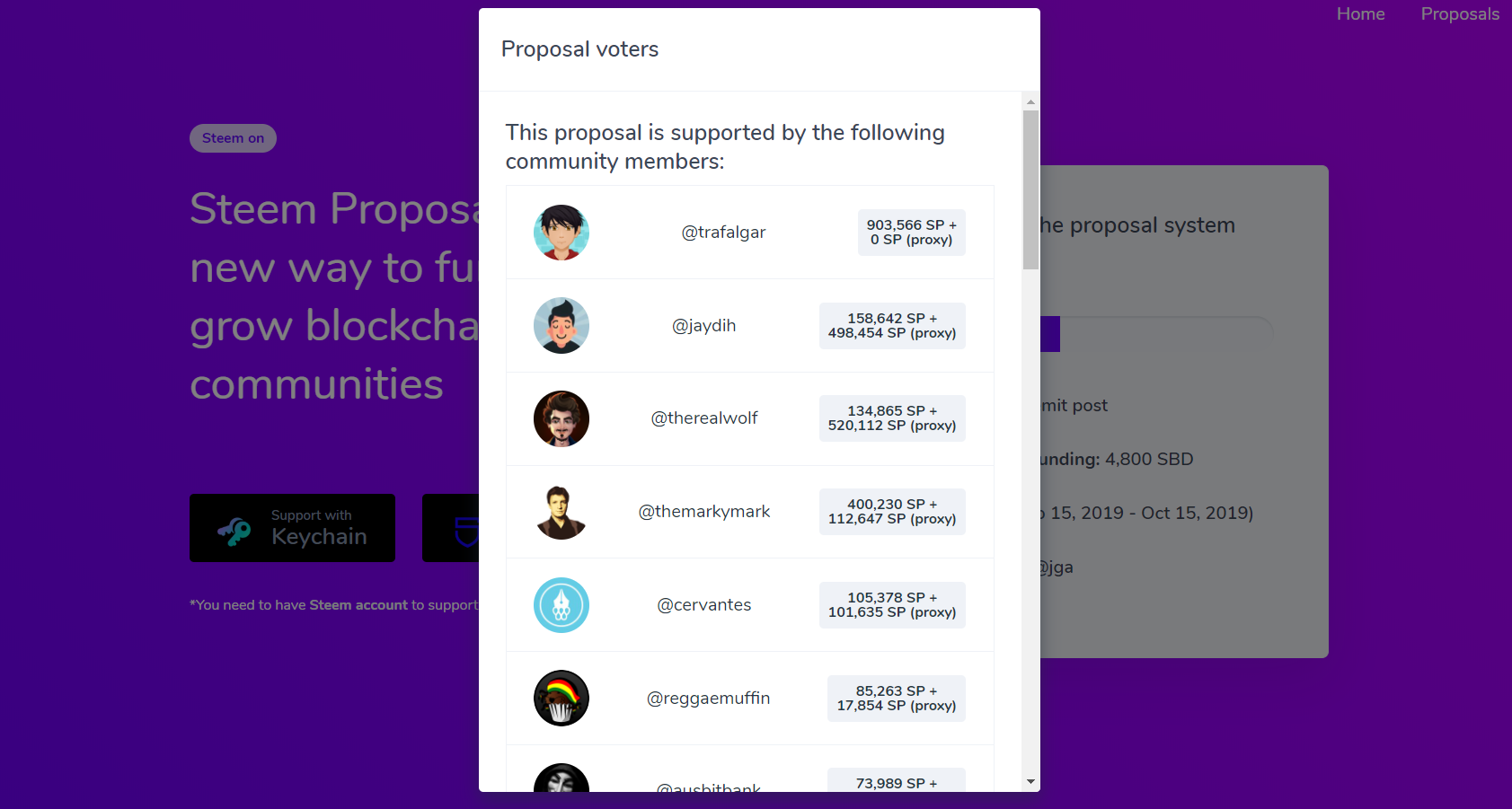
Task: Select themarkymark's avatar image
Action: point(561,512)
